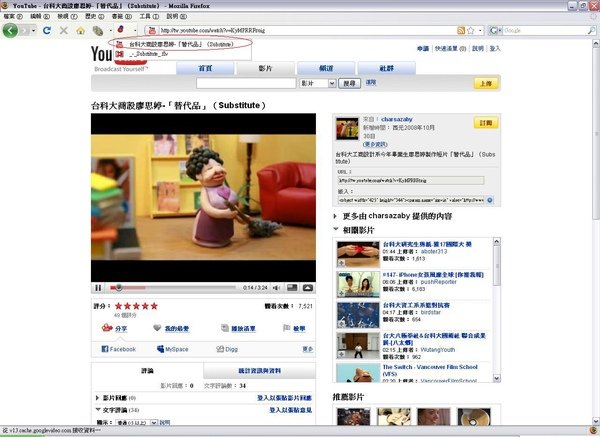The width and height of the screenshot is (600, 437).
Task: Open the 歷史 (S) menu
Action: point(95,16)
